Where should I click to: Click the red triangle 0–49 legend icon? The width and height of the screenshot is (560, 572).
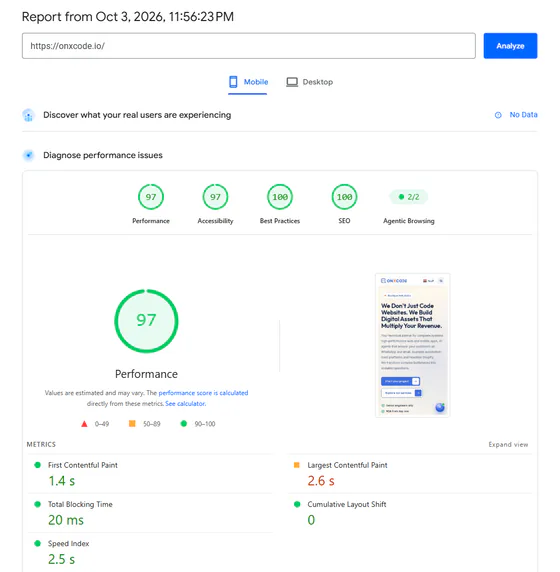(x=84, y=424)
